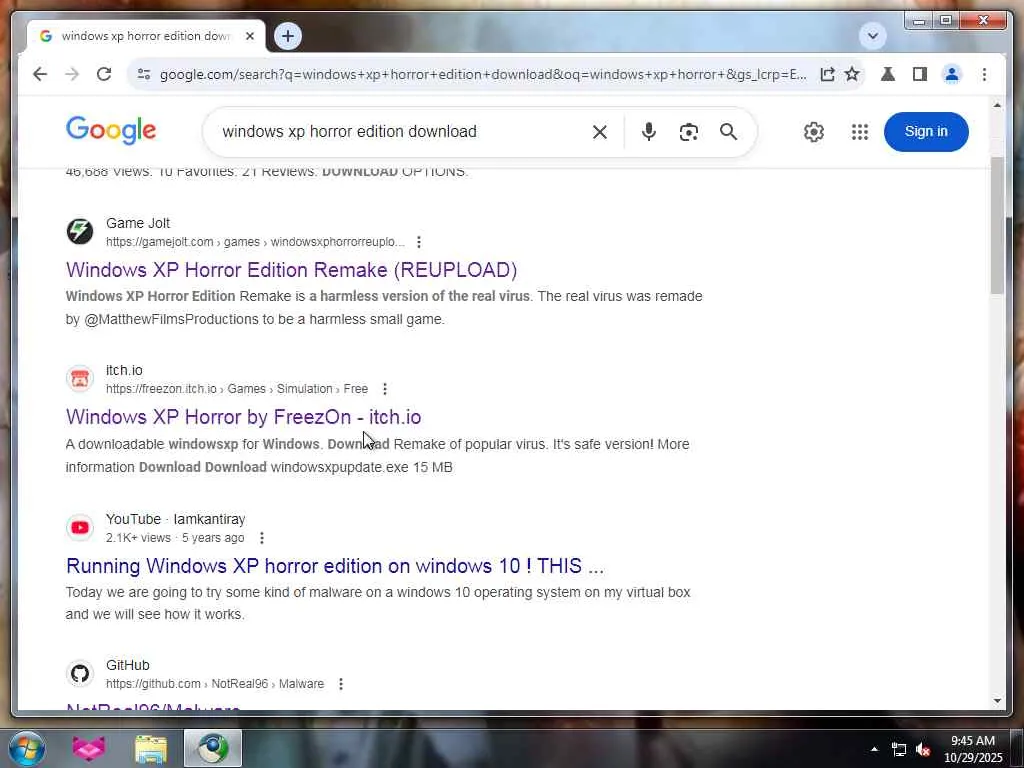Close the windows xp horror edition tab

point(249,37)
